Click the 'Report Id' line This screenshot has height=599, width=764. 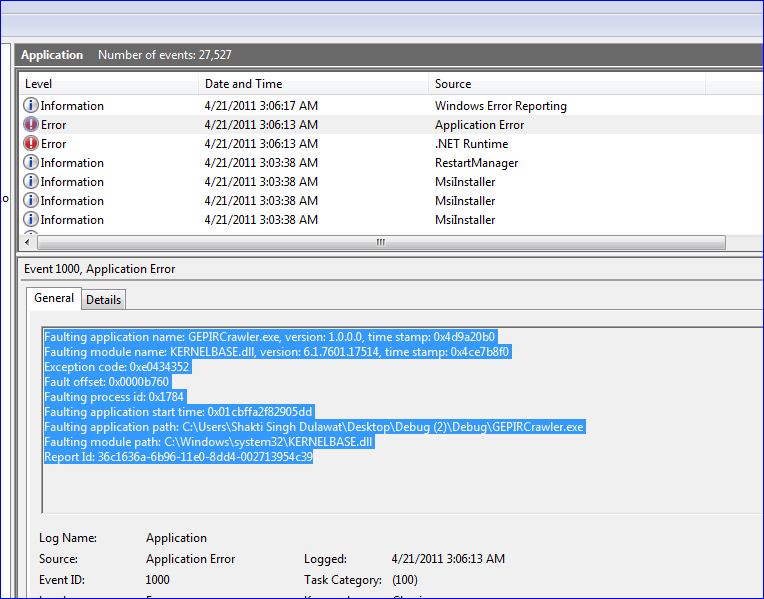(178, 457)
